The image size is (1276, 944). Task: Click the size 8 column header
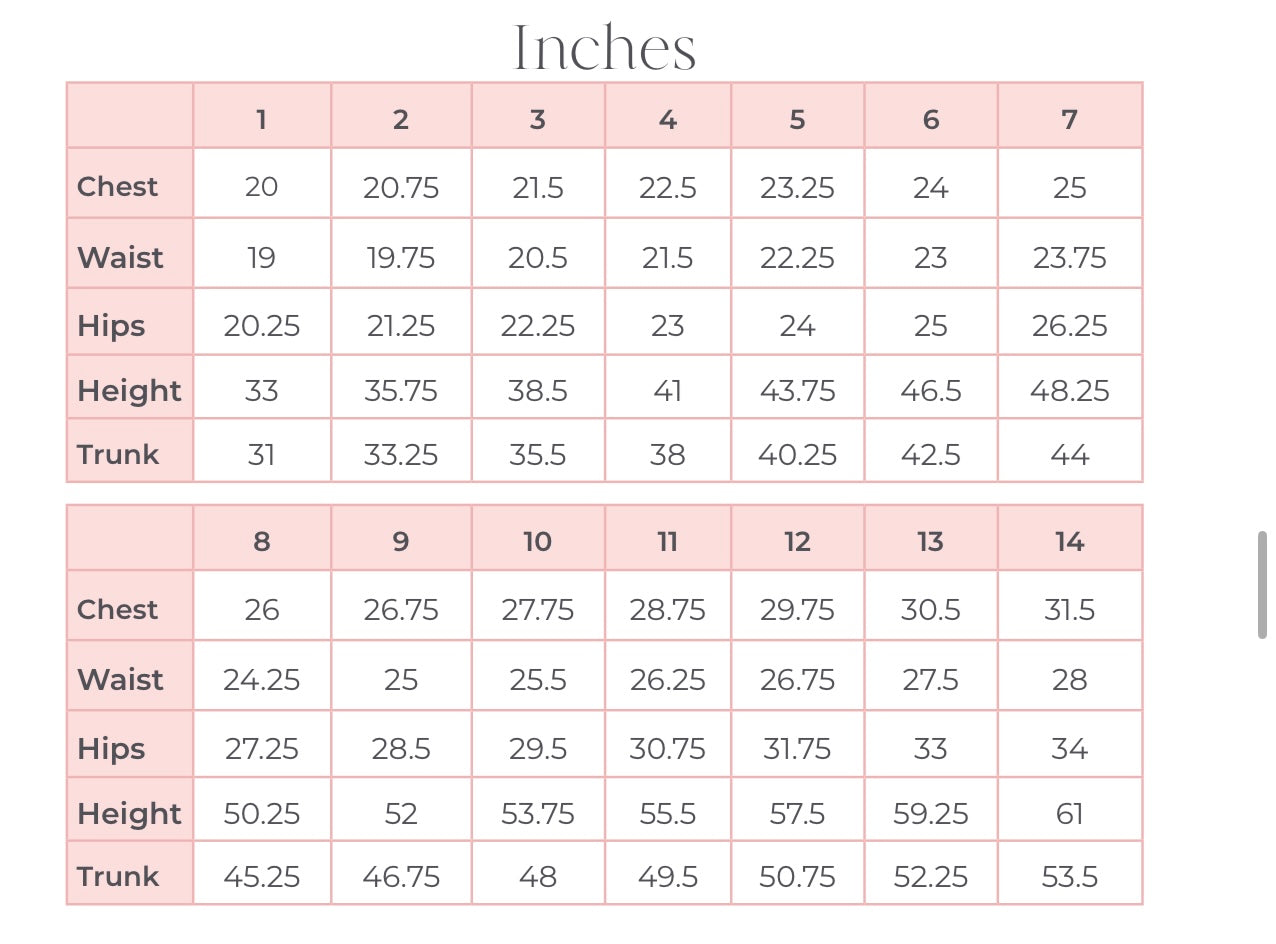point(261,542)
